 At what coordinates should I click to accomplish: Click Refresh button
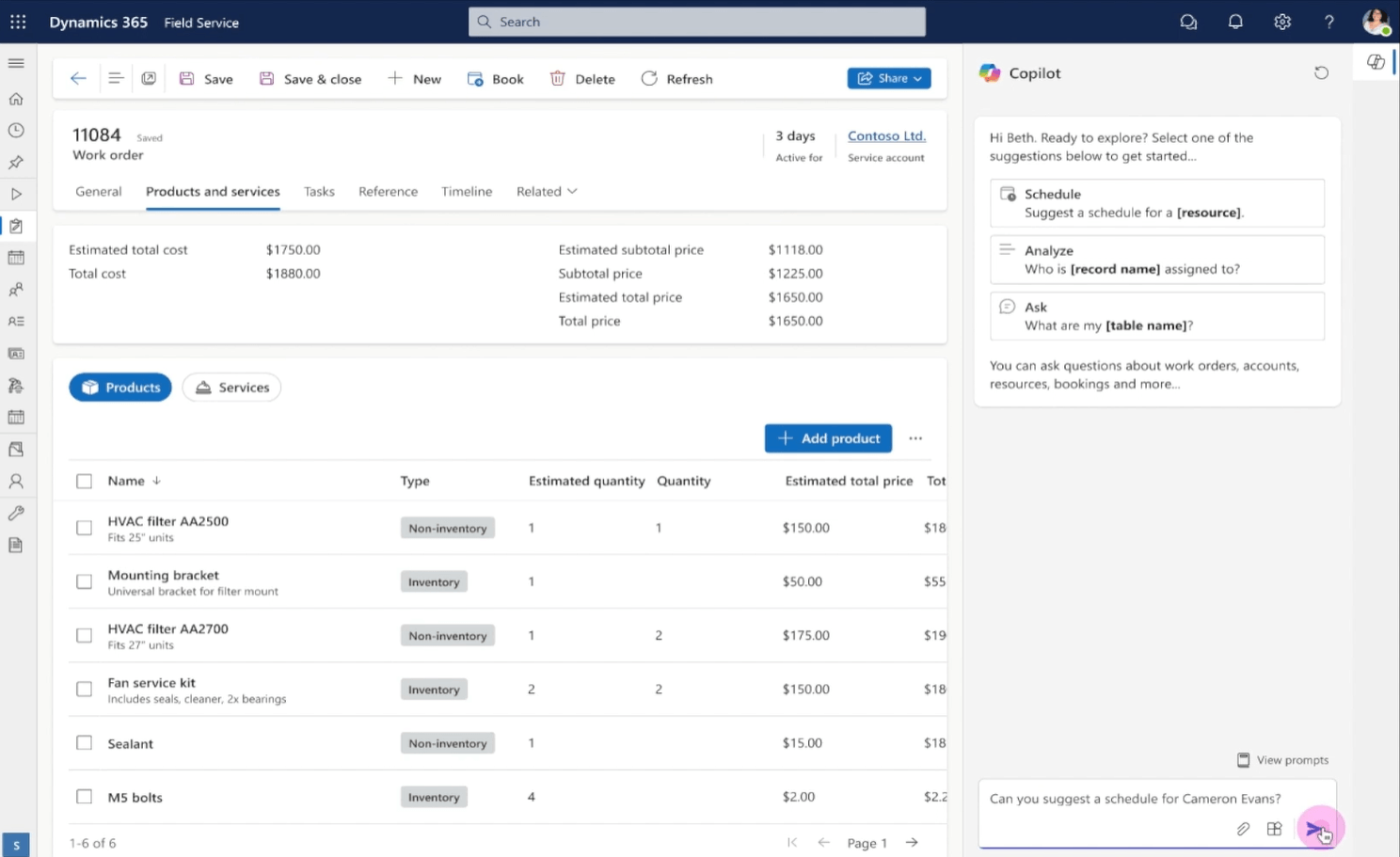[676, 79]
